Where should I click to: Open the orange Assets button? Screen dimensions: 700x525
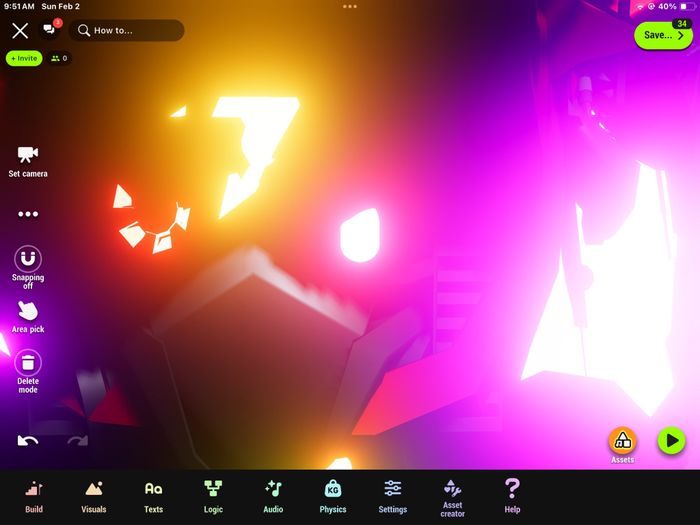tap(622, 445)
